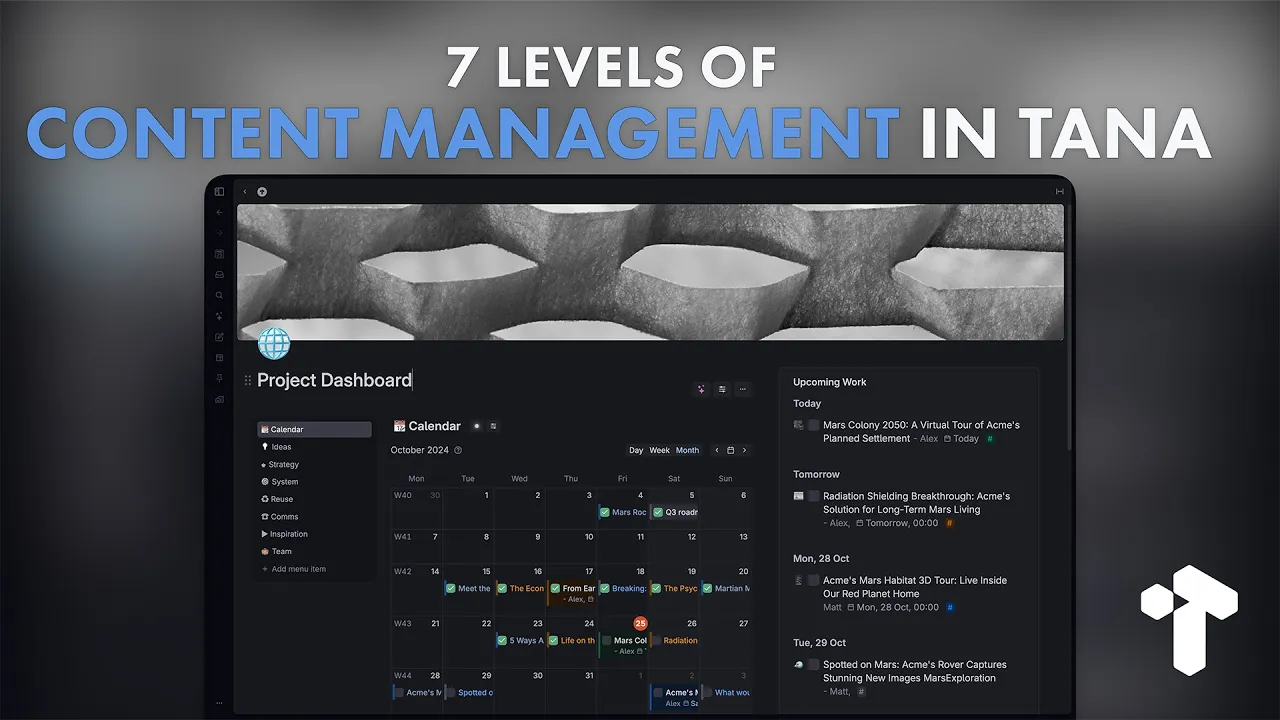Open today's calendar icon in left rail

point(219,254)
